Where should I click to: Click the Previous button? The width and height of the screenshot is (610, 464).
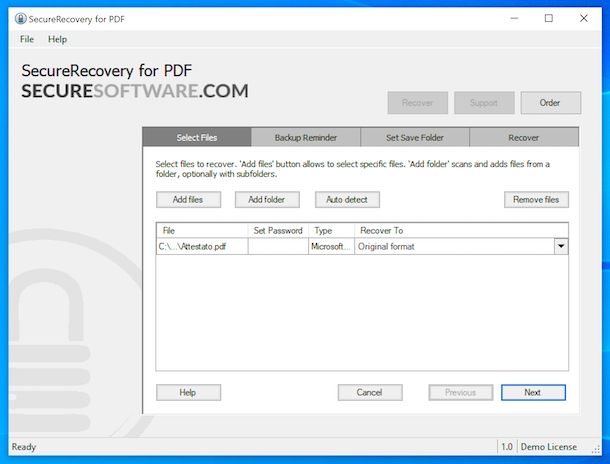(x=461, y=392)
